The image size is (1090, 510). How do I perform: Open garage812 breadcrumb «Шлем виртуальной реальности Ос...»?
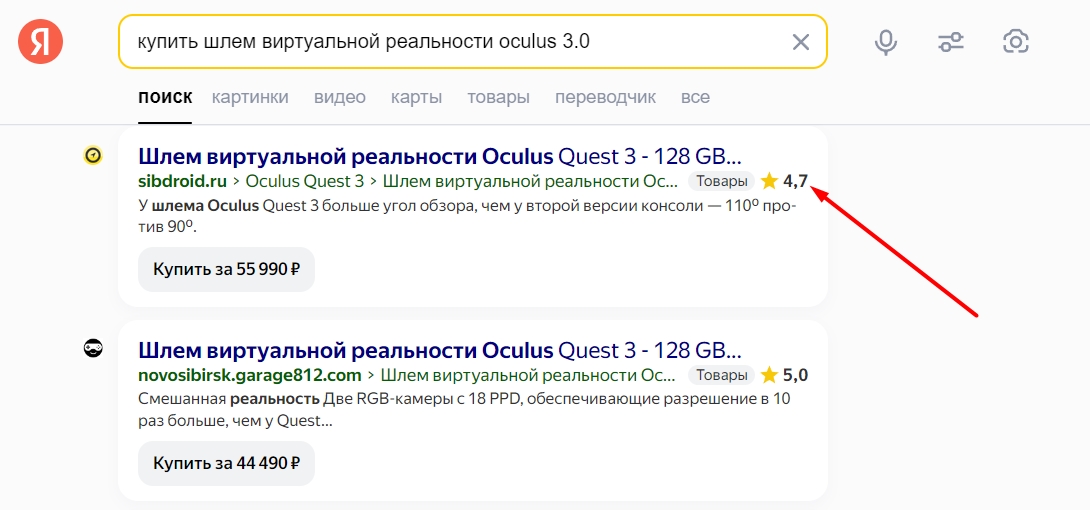point(530,375)
